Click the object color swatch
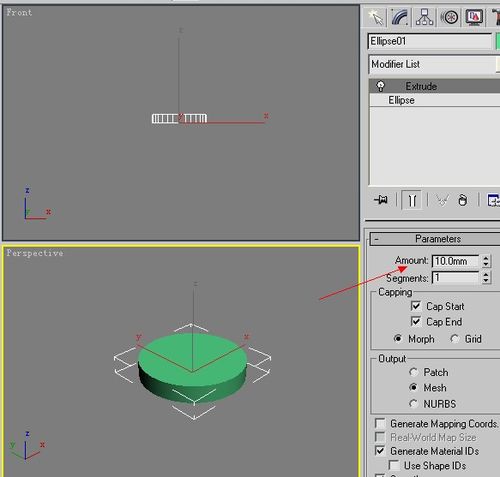 pos(498,41)
